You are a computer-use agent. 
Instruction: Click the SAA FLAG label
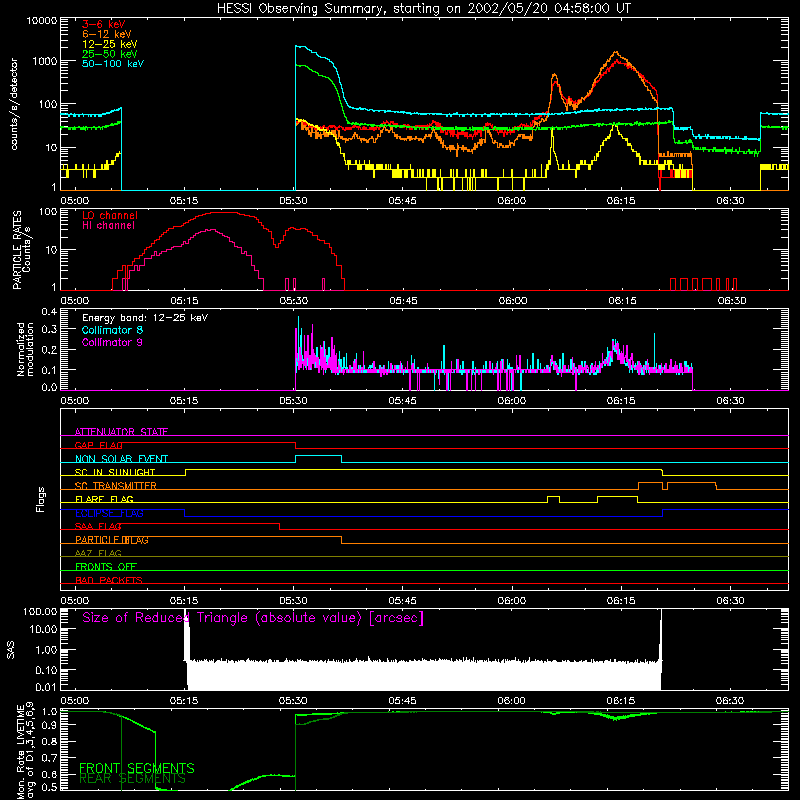[x=98, y=526]
